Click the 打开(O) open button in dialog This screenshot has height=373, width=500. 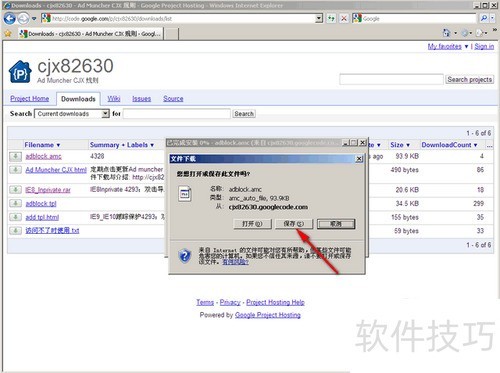pyautogui.click(x=252, y=224)
